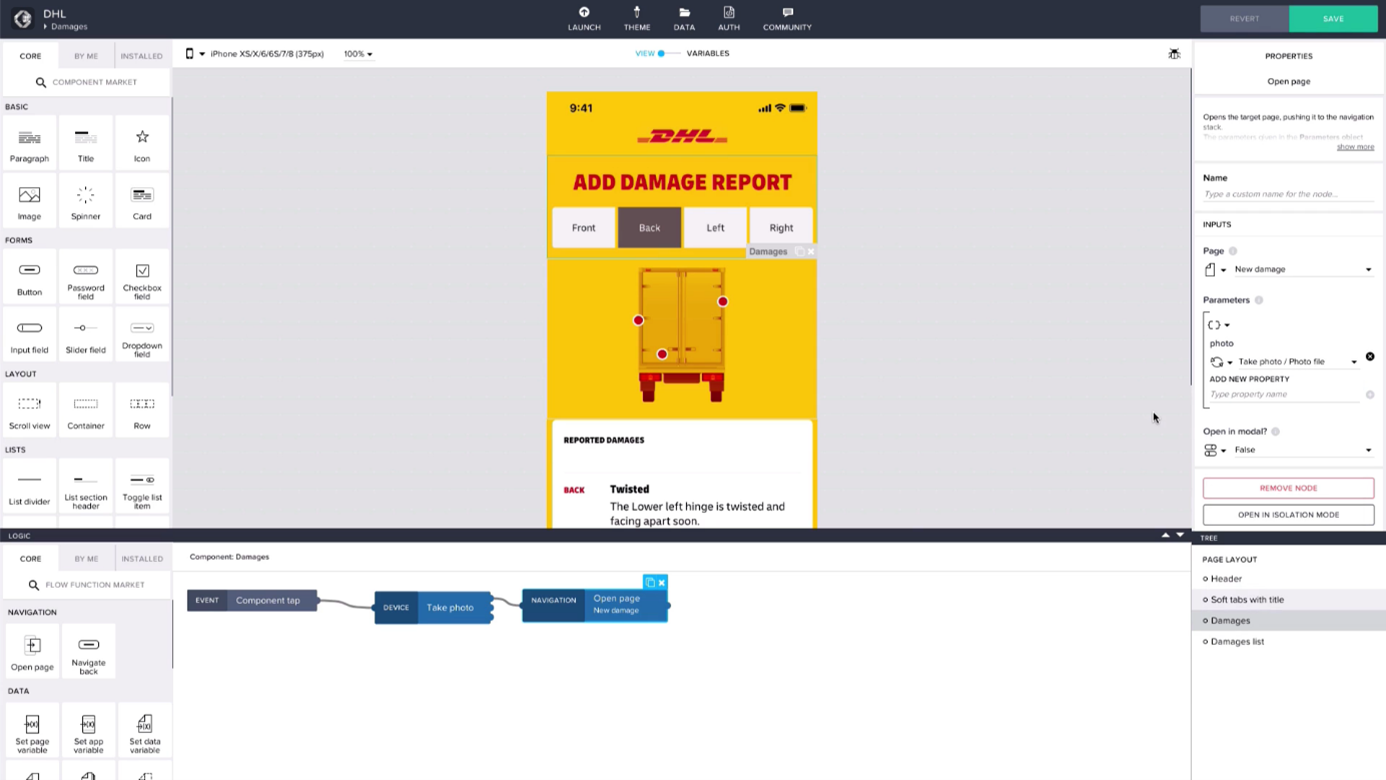1386x780 pixels.
Task: Select the Password field component
Action: coord(86,278)
